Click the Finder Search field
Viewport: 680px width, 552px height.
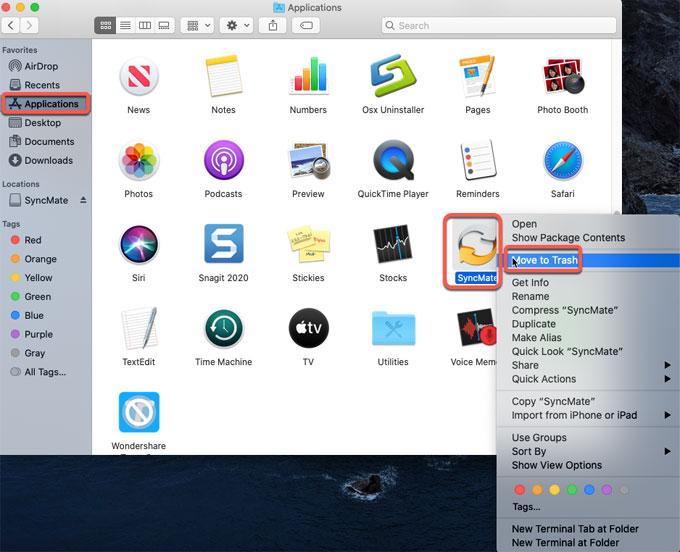coord(499,26)
